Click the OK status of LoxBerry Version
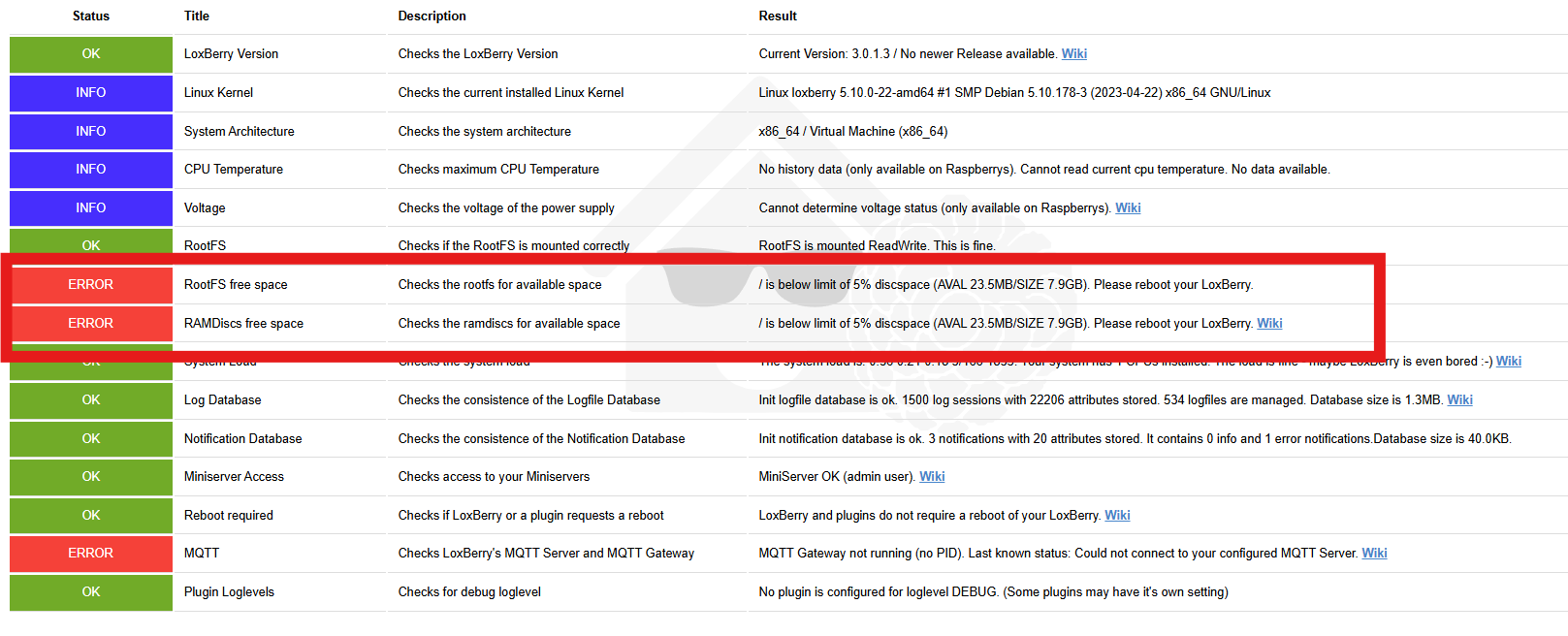 [x=91, y=54]
